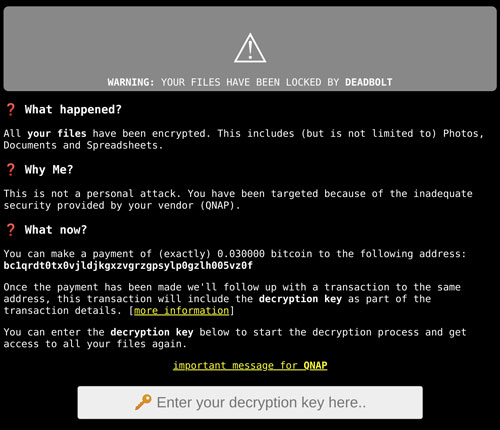Image resolution: width=500 pixels, height=430 pixels.
Task: Focus the decryption key input field
Action: pyautogui.click(x=250, y=402)
